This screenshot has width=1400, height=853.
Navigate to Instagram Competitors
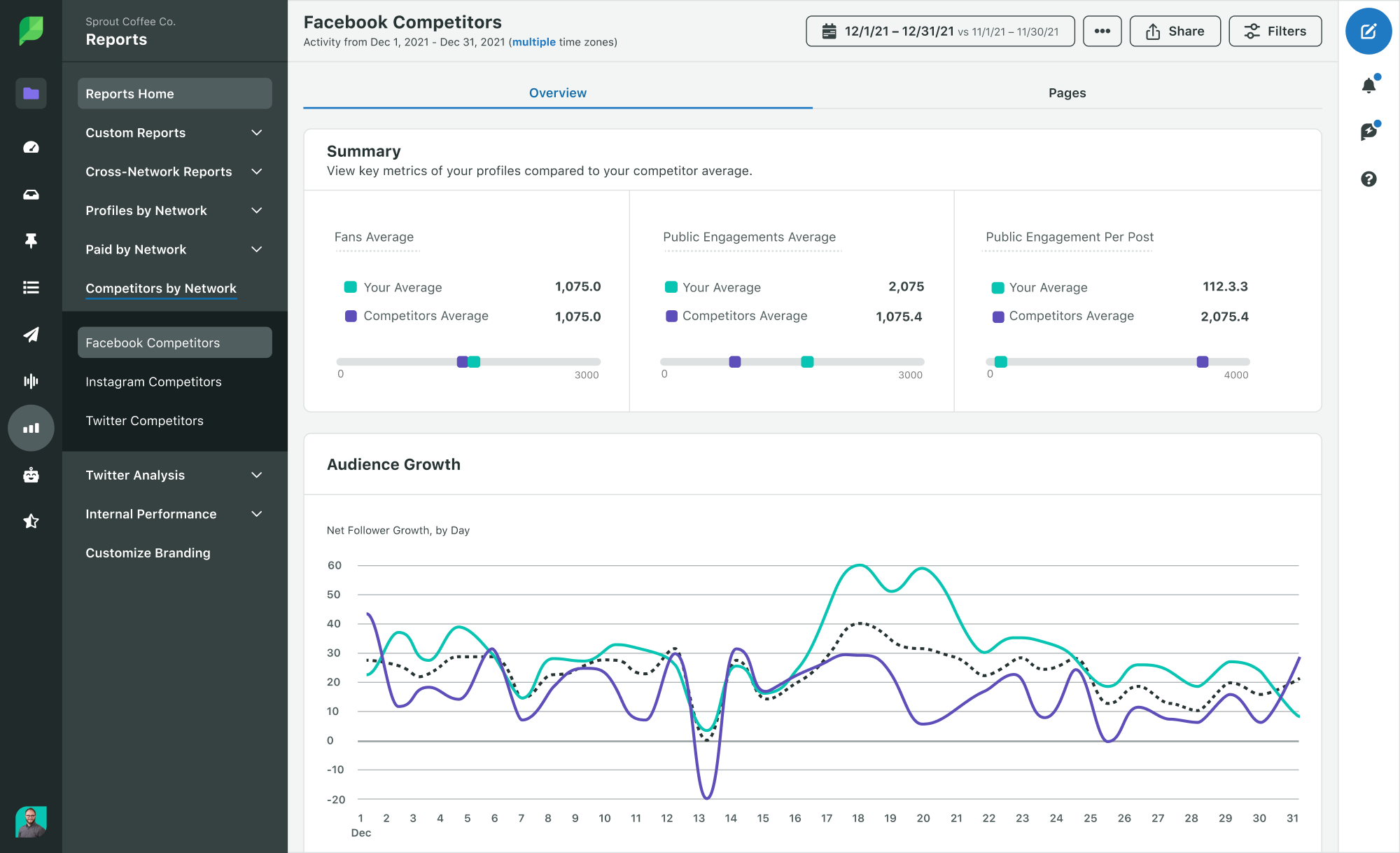click(x=153, y=381)
